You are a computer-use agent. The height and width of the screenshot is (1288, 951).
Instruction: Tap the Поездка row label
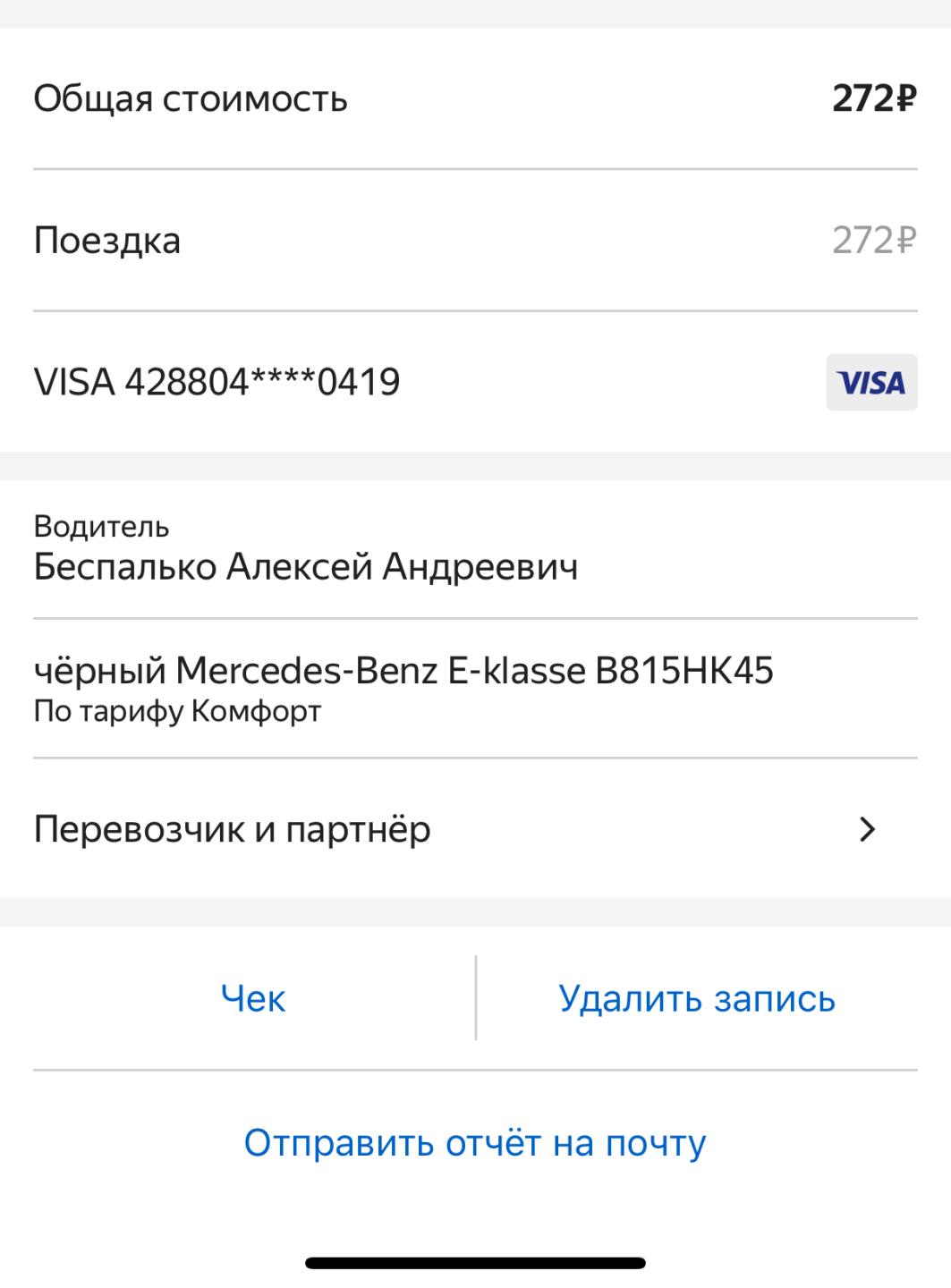point(106,241)
